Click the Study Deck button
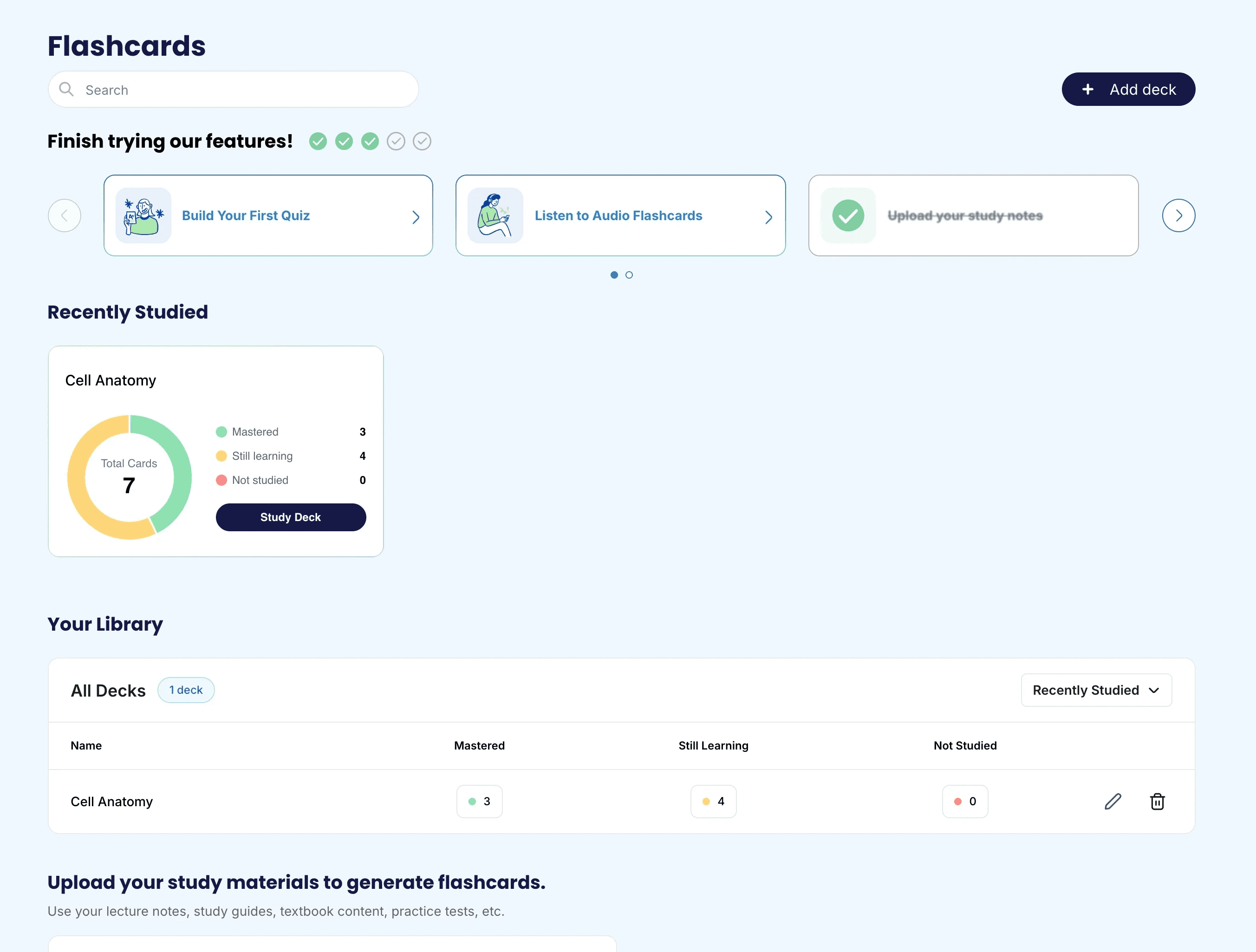The image size is (1256, 952). click(291, 517)
